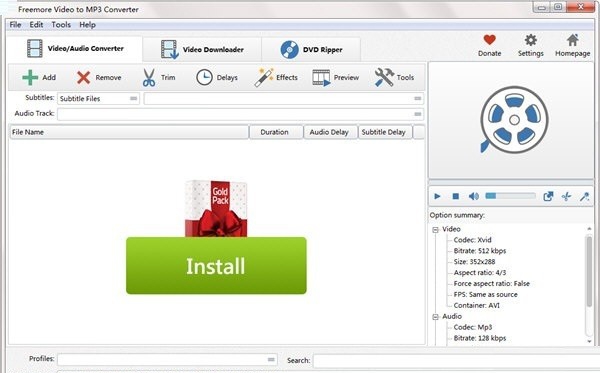Close the Freemore converter window

pyautogui.click(x=580, y=7)
